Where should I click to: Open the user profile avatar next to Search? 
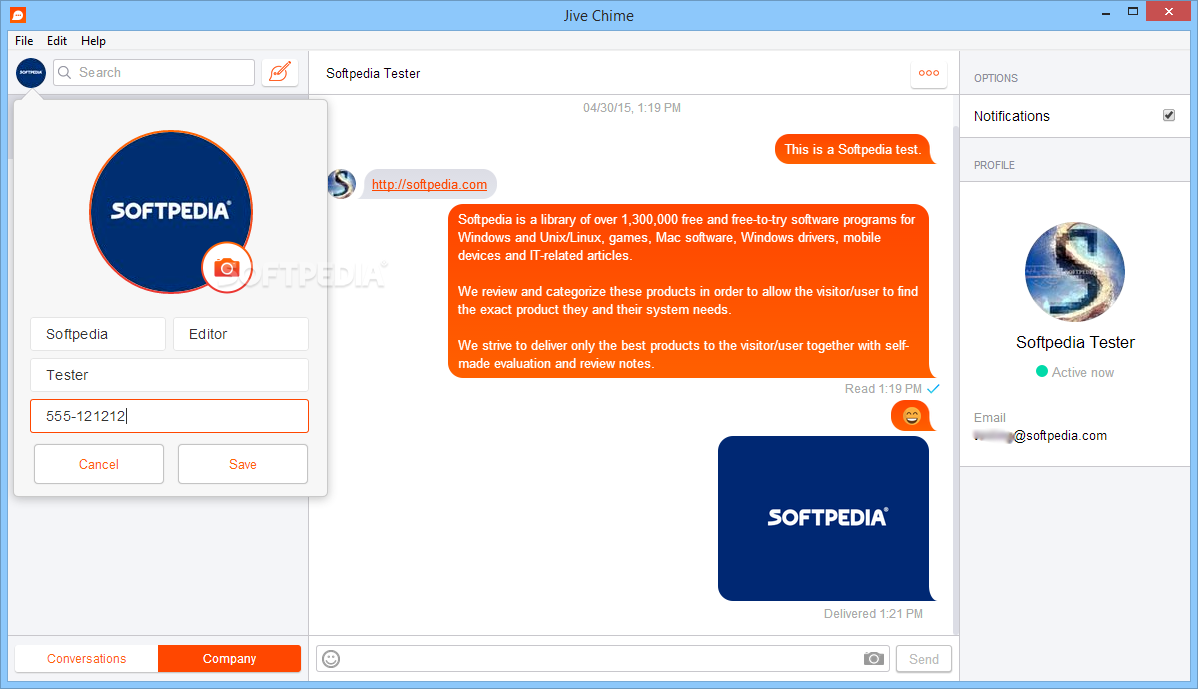click(x=31, y=73)
